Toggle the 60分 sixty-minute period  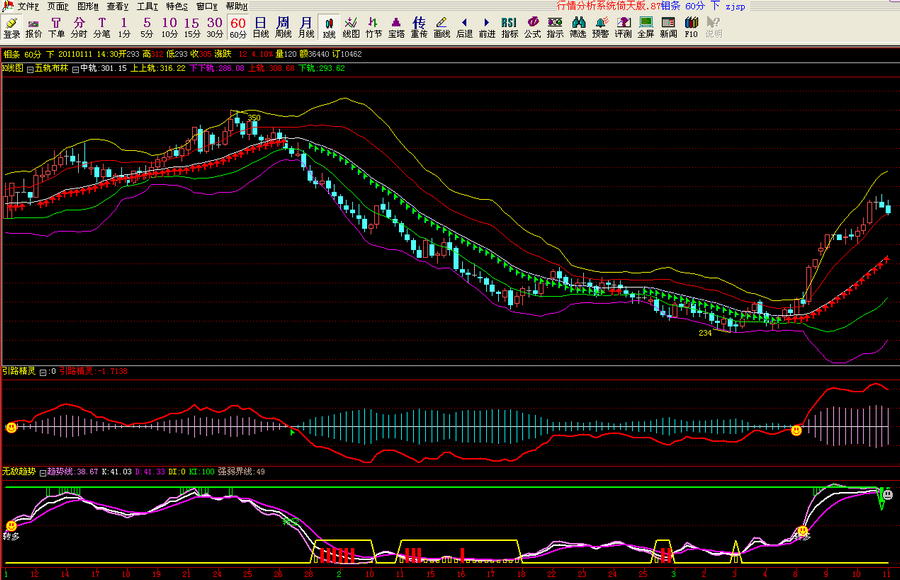[238, 27]
